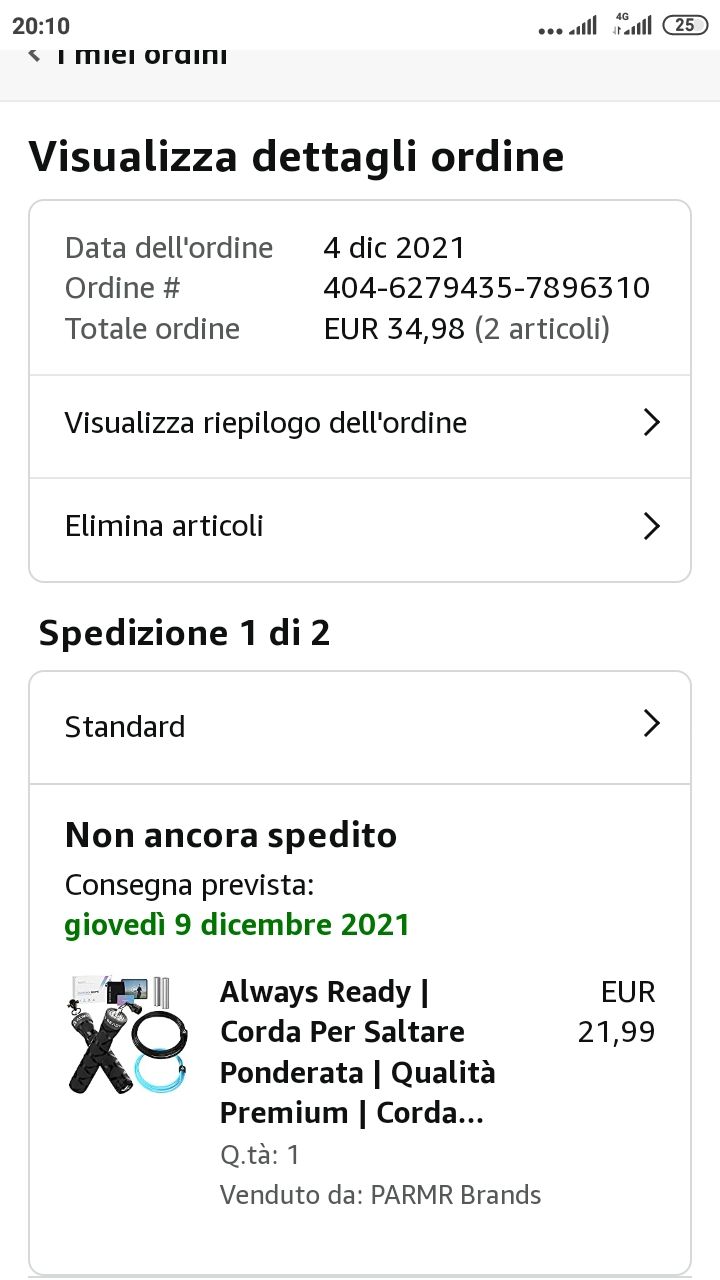This screenshot has width=720, height=1280.
Task: Tap the 4G signal strength icon
Action: [633, 25]
